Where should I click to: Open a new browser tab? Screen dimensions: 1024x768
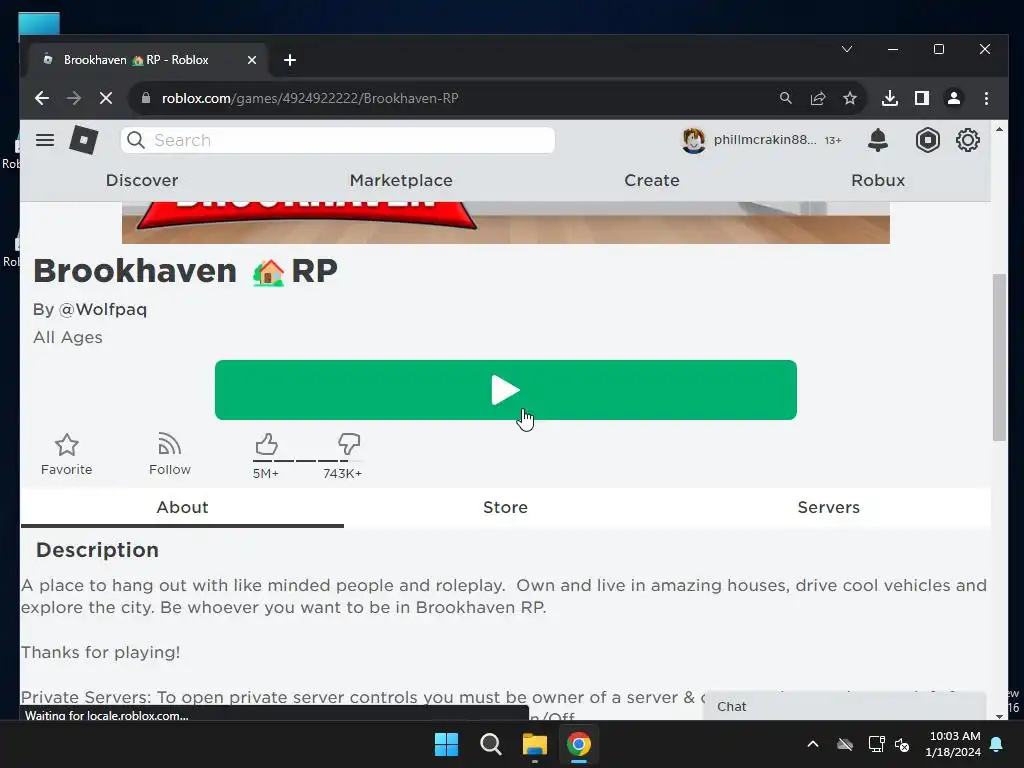(x=290, y=60)
